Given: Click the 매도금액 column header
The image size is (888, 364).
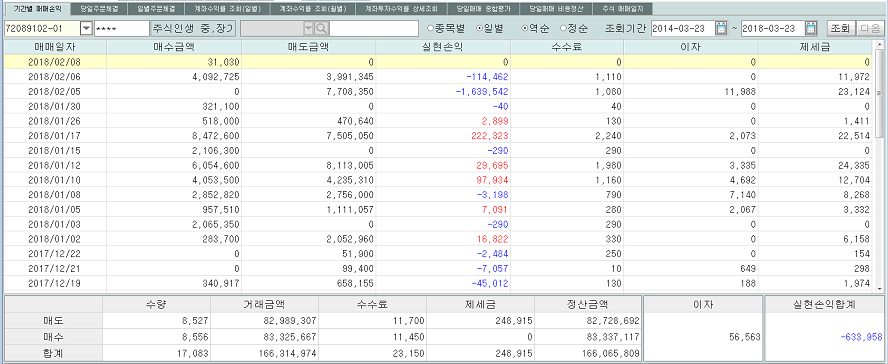Looking at the screenshot, I should 308,47.
